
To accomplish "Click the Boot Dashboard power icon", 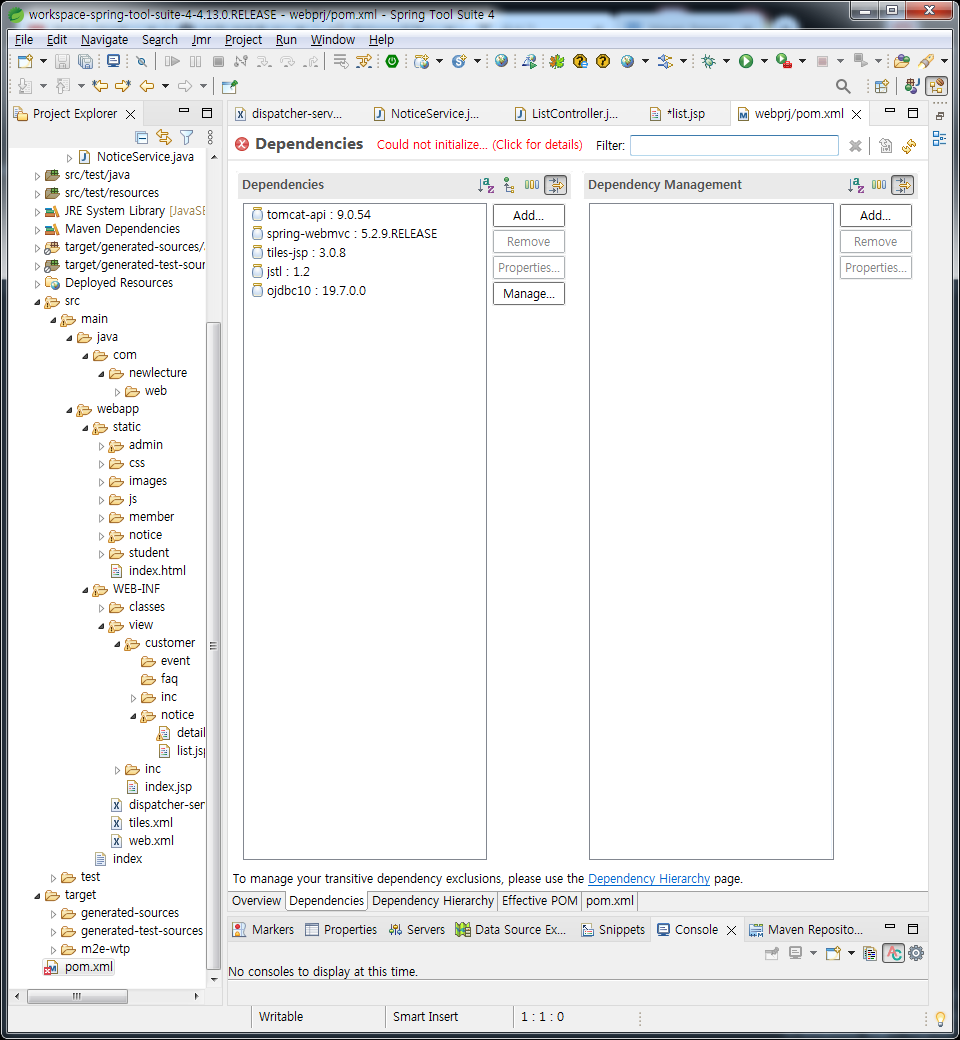I will coord(392,62).
